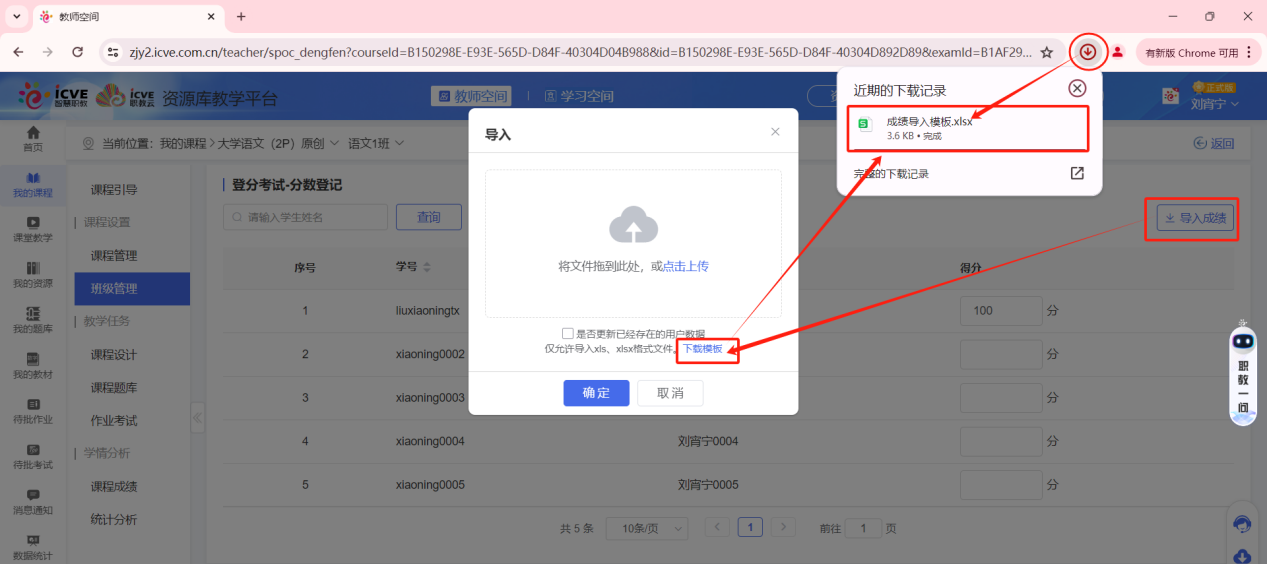The height and width of the screenshot is (564, 1267).
Task: Close the 导入 dialog with X
Action: [775, 132]
